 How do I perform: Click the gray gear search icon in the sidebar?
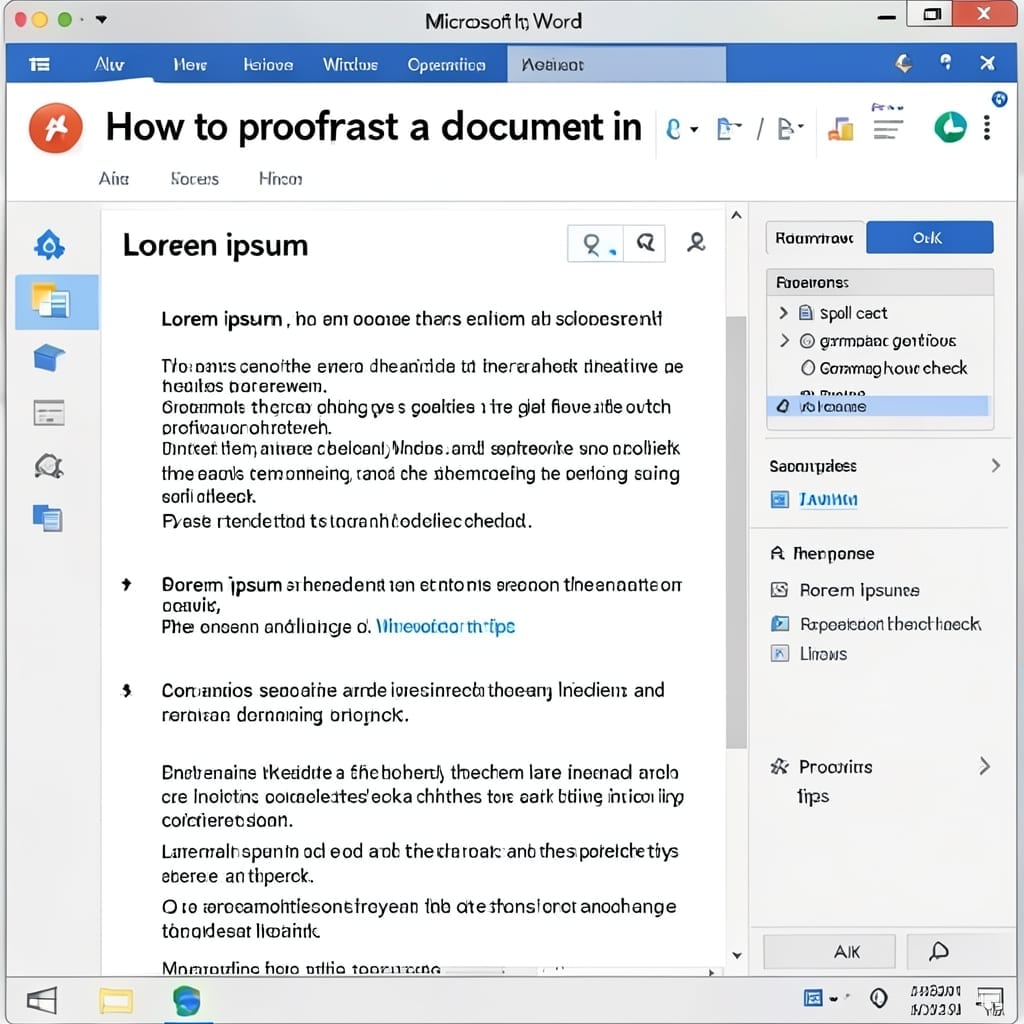point(49,466)
